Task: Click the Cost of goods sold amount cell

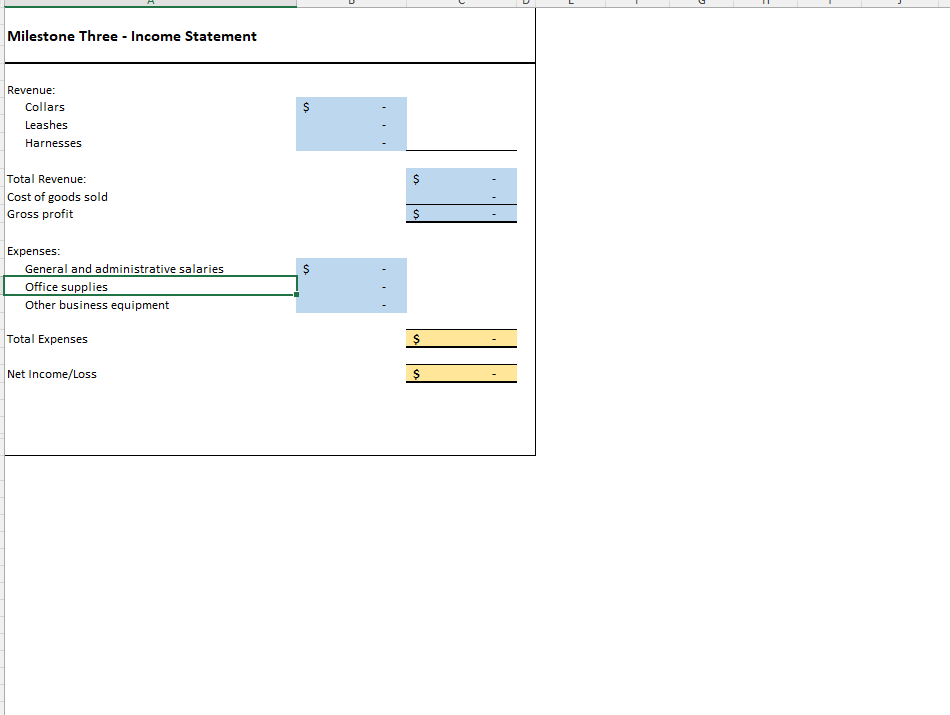Action: [461, 196]
